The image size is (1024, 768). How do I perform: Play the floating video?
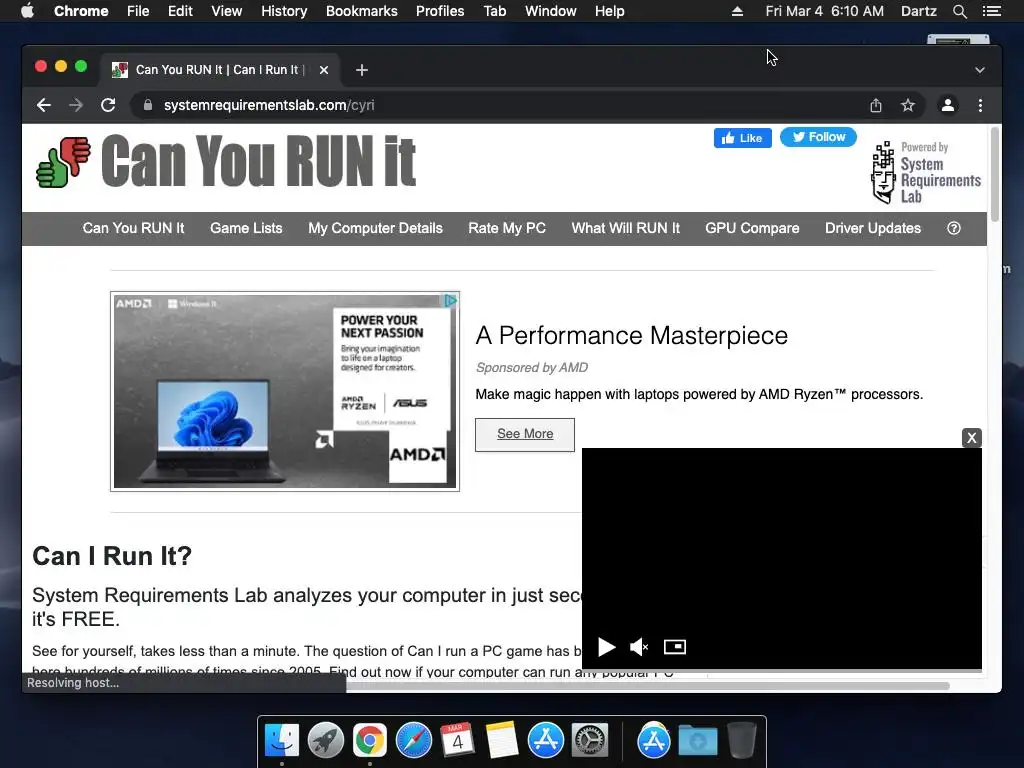point(607,647)
